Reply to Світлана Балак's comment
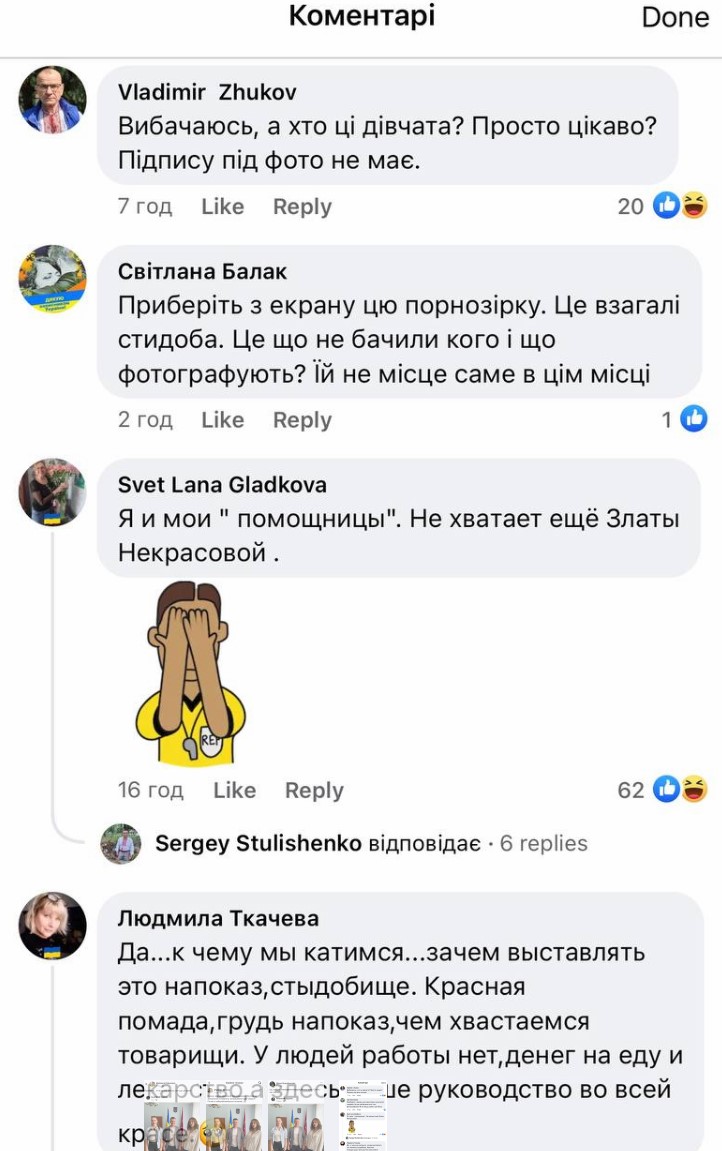This screenshot has height=1151, width=722. coord(302,420)
